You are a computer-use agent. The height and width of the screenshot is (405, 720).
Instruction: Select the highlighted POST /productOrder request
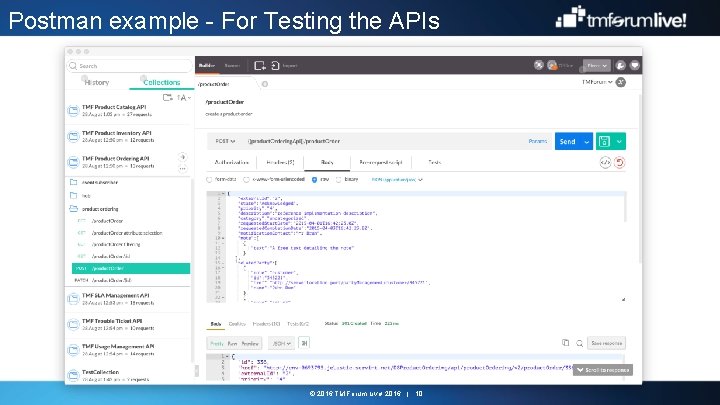coord(131,268)
